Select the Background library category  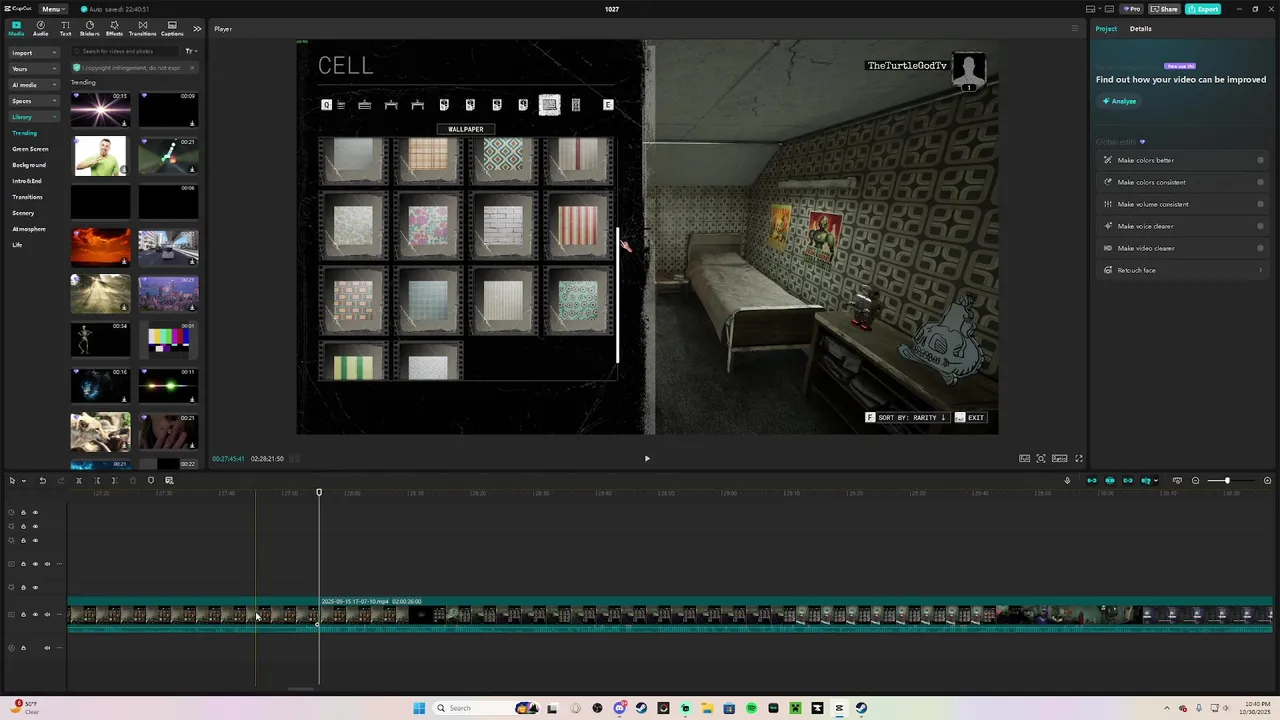(29, 165)
